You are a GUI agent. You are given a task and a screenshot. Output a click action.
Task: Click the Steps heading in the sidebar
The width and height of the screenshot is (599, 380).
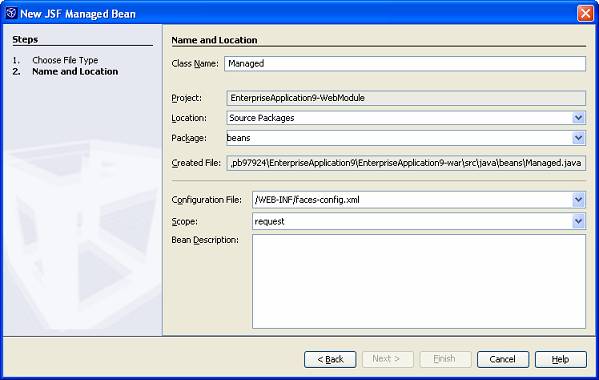(25, 39)
